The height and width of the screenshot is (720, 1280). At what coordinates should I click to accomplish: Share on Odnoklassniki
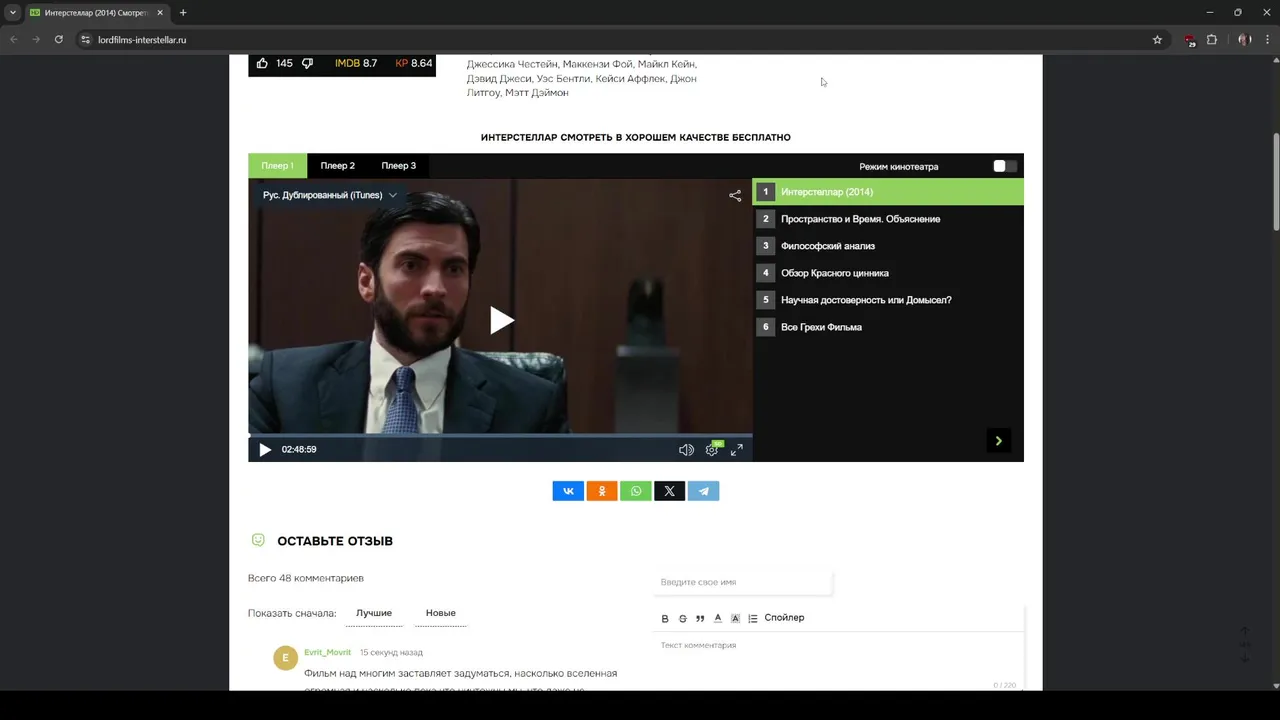602,491
